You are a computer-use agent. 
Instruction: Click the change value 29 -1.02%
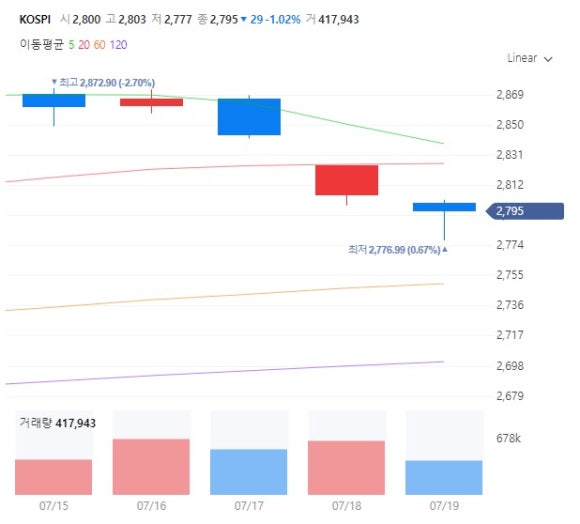click(275, 19)
